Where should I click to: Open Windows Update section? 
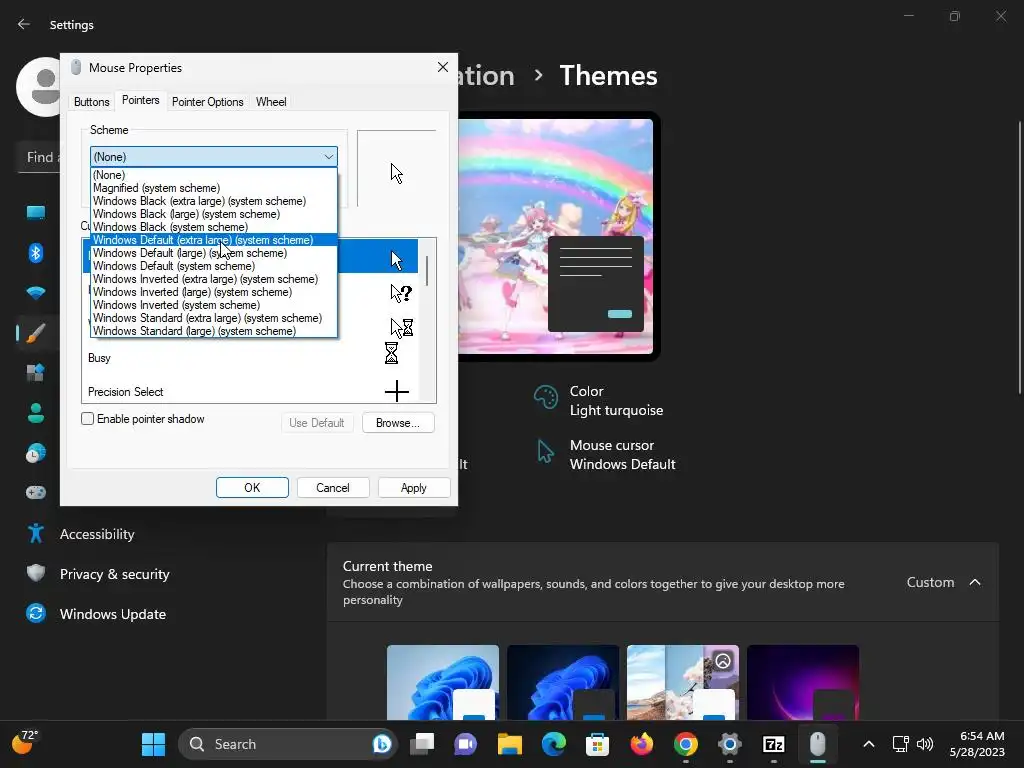tap(112, 614)
